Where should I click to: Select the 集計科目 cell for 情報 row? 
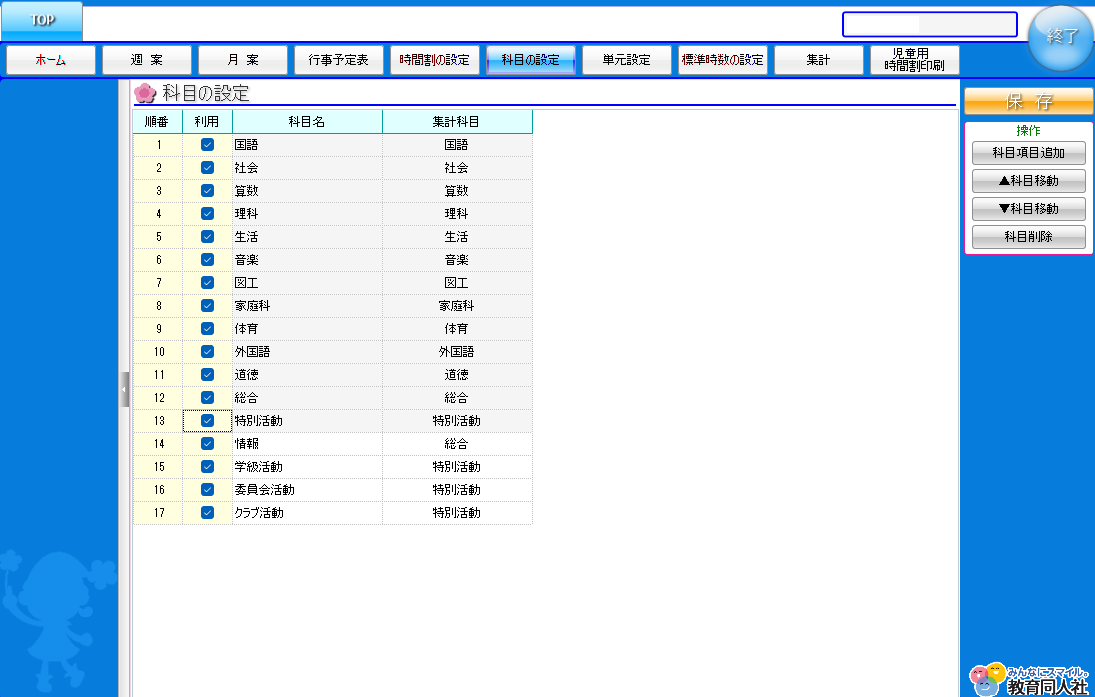click(457, 444)
